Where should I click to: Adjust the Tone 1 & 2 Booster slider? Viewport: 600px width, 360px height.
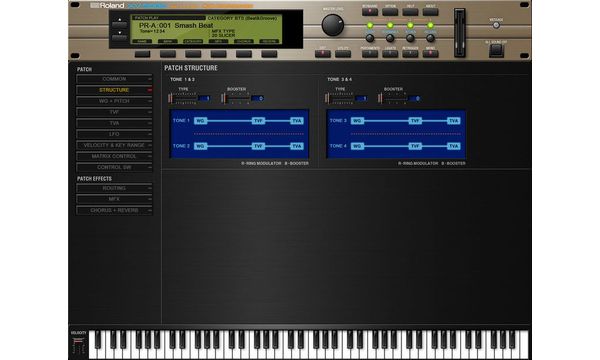tap(235, 98)
